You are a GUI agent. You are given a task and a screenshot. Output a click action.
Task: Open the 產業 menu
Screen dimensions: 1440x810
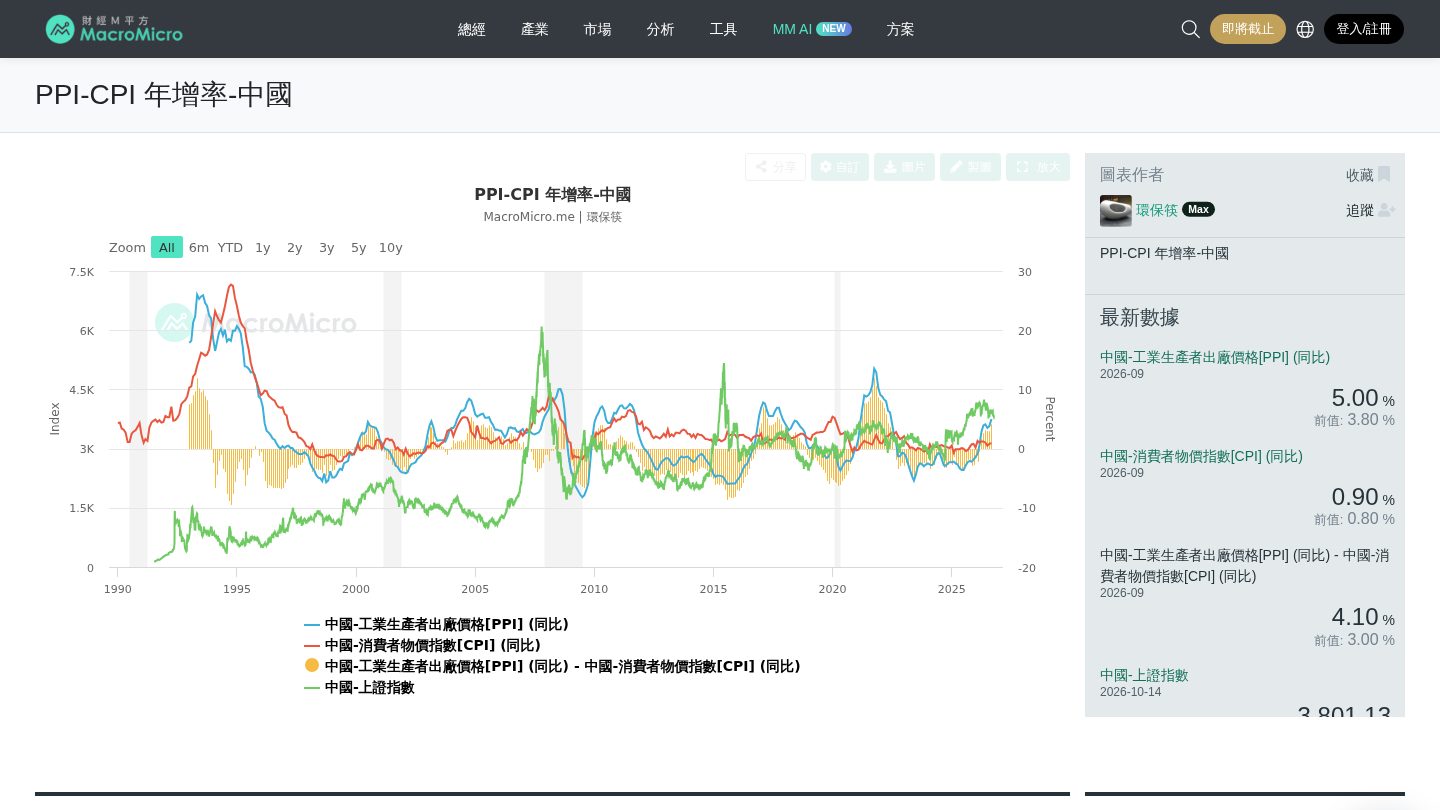(535, 29)
